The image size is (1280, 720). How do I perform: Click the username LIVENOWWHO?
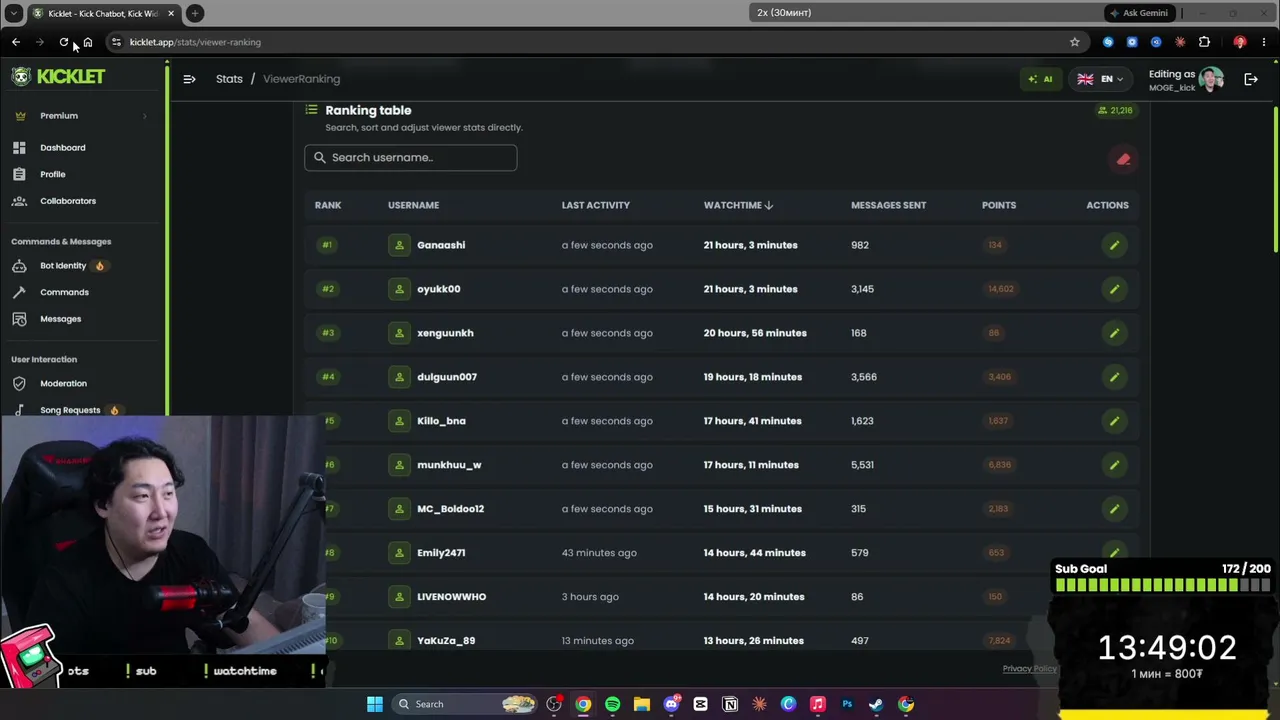click(451, 597)
